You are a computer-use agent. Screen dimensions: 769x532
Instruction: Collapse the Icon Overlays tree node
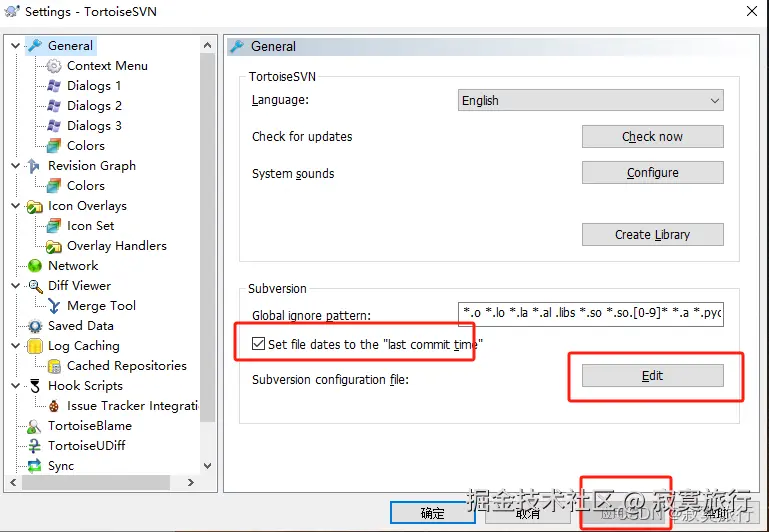pos(15,206)
